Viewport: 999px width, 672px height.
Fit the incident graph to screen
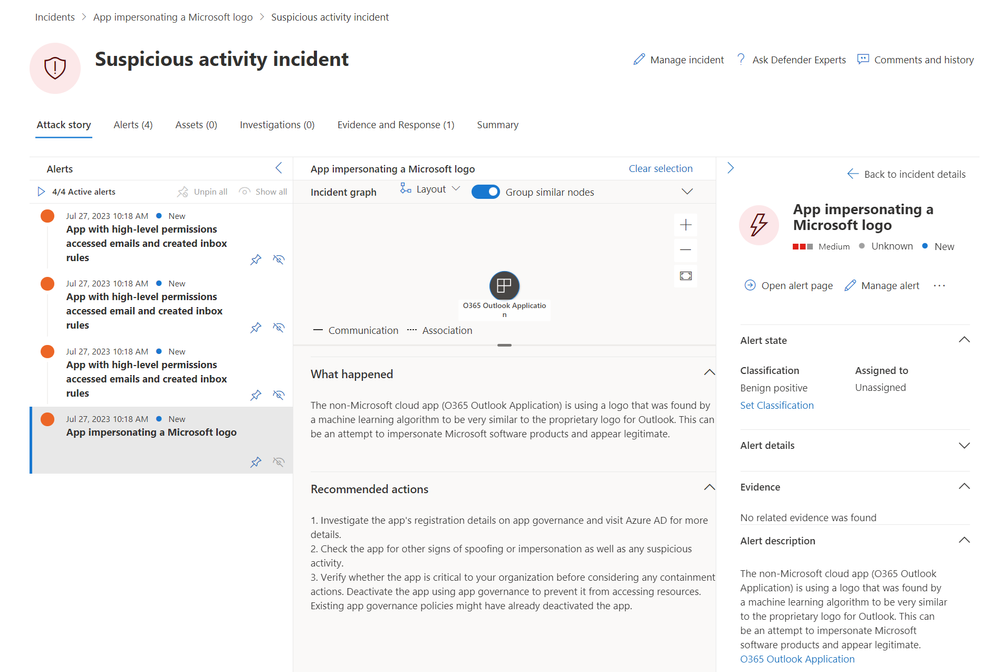pyautogui.click(x=686, y=276)
